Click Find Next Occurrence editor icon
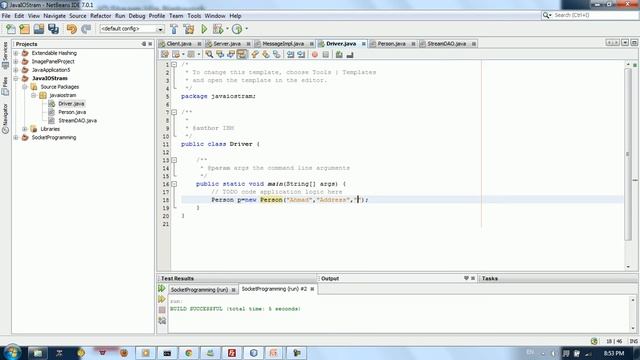 (x=231, y=54)
